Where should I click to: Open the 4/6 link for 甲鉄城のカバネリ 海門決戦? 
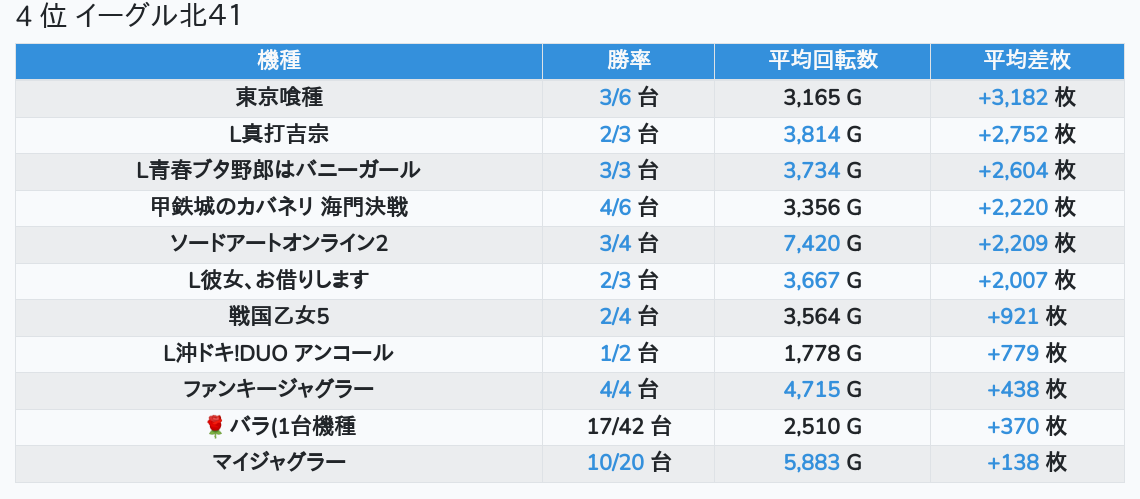tap(615, 207)
